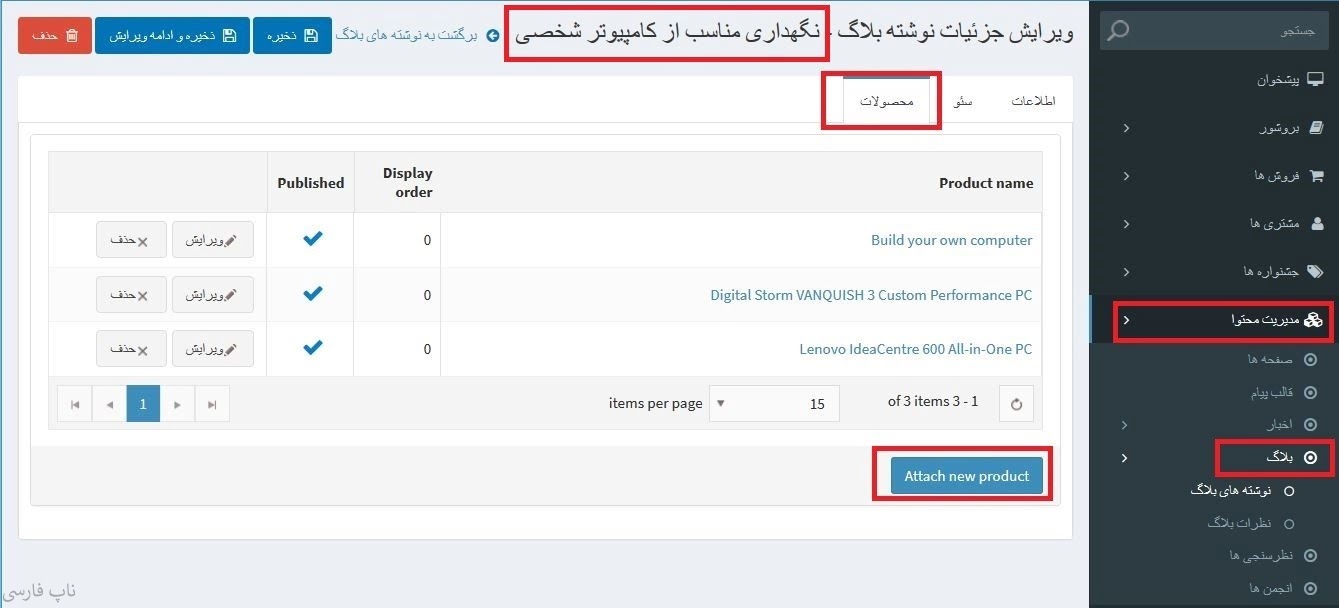This screenshot has height=608, width=1339.
Task: Open Digital Storm VANQUISH 3 product link
Action: coord(870,295)
